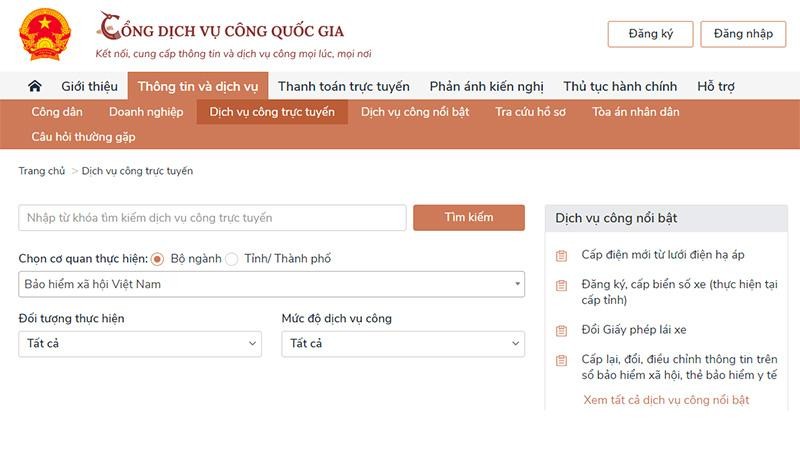Image resolution: width=800 pixels, height=450 pixels.
Task: Click the national emblem logo
Action: (45, 34)
